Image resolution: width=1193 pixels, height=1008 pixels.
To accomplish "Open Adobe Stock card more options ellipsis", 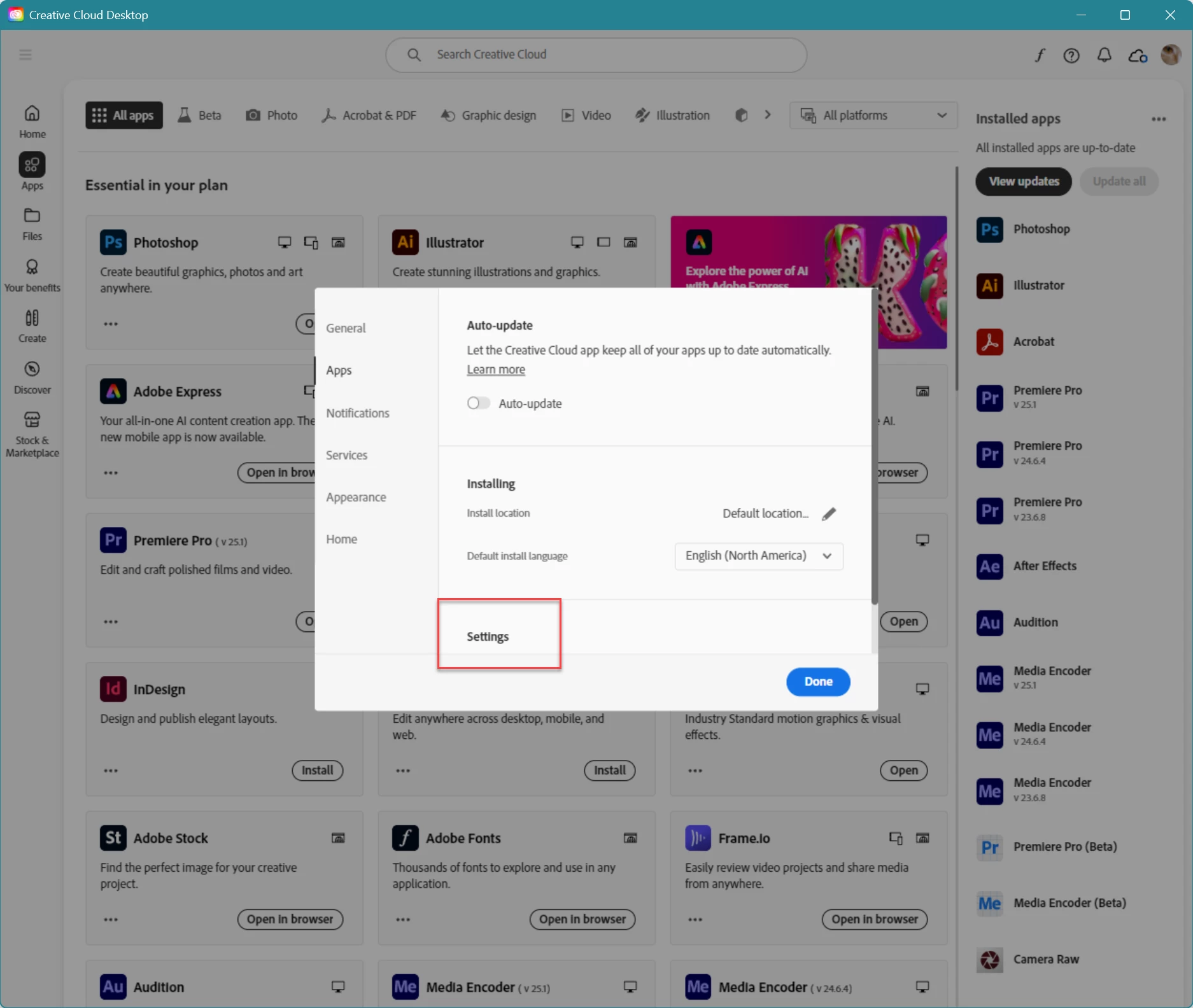I will [111, 920].
